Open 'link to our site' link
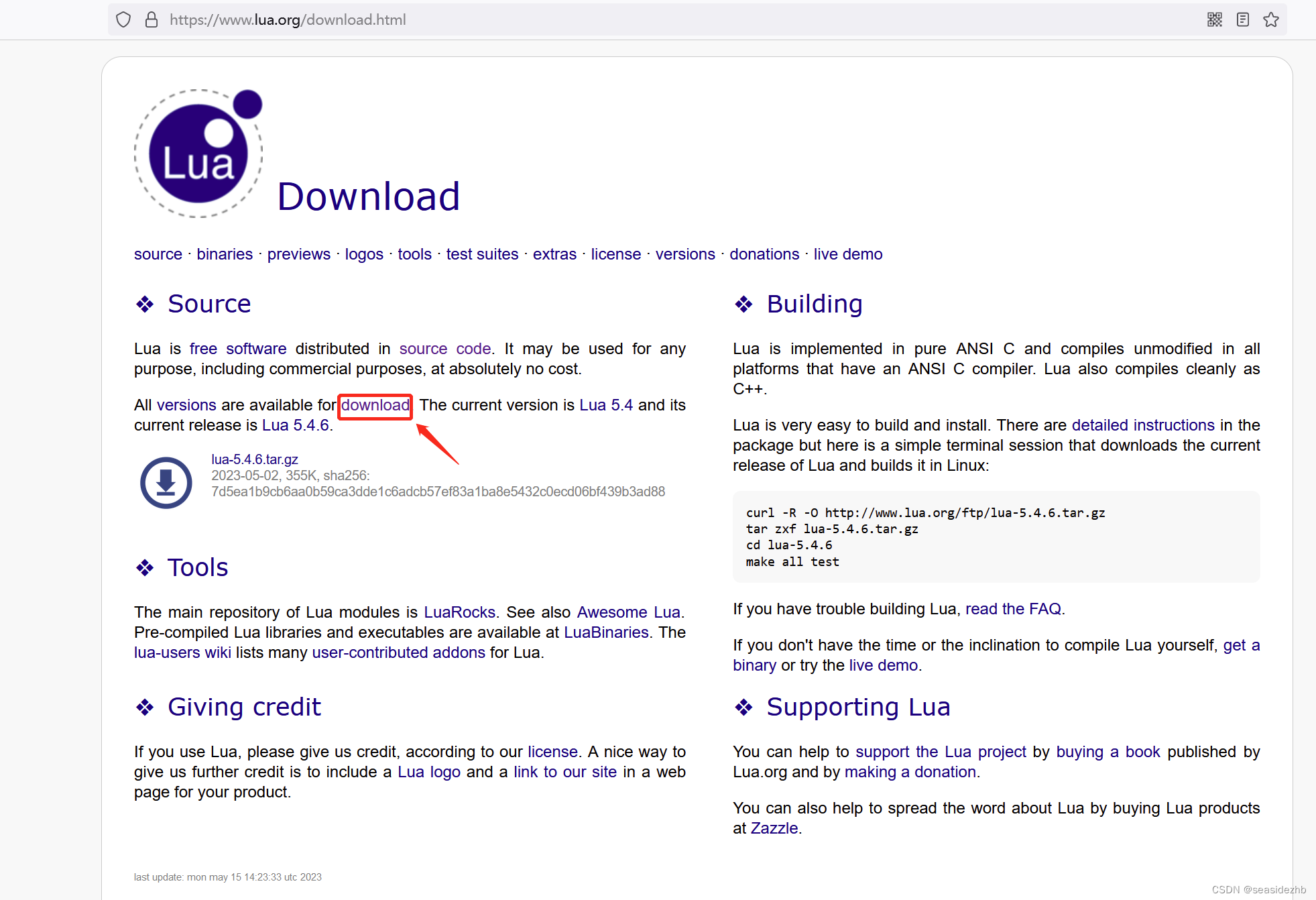The image size is (1316, 900). coord(565,772)
